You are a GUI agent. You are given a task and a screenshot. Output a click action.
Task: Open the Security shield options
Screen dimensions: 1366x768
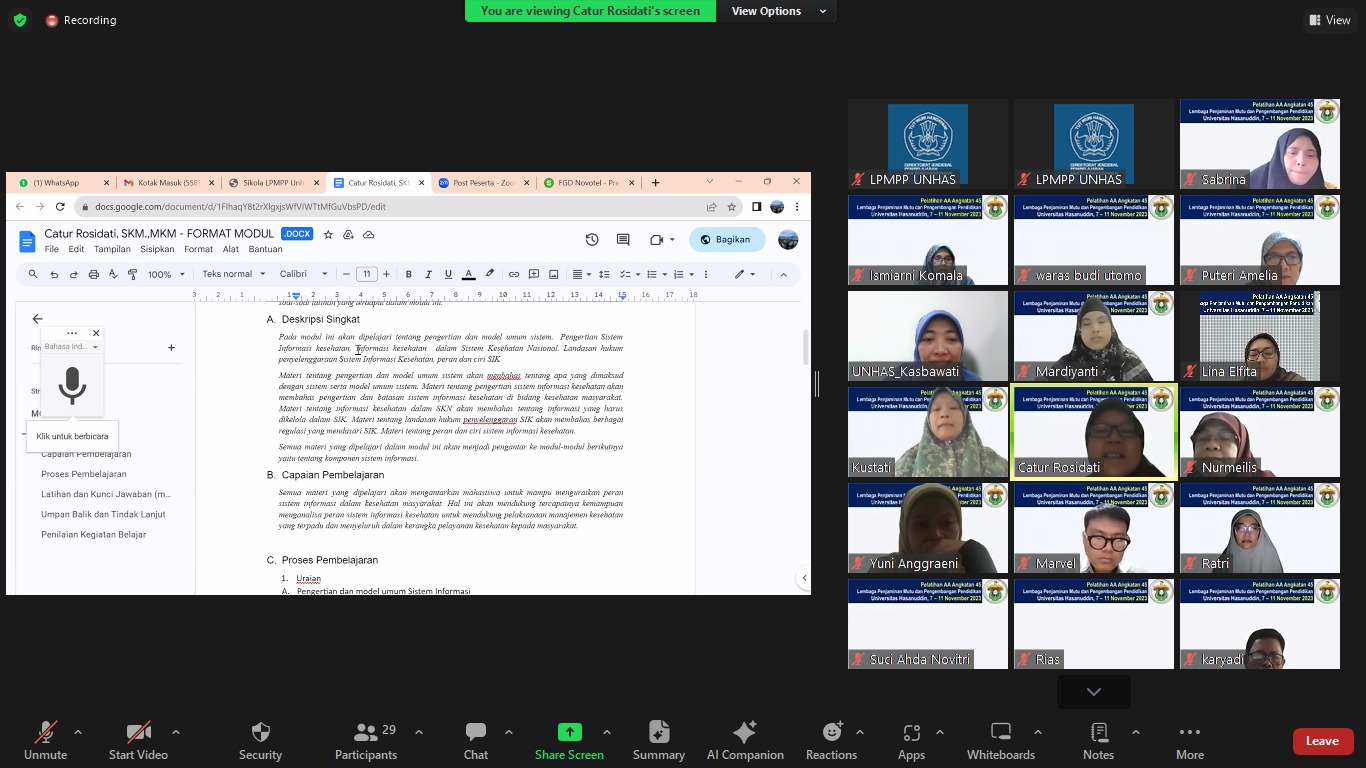pos(260,740)
